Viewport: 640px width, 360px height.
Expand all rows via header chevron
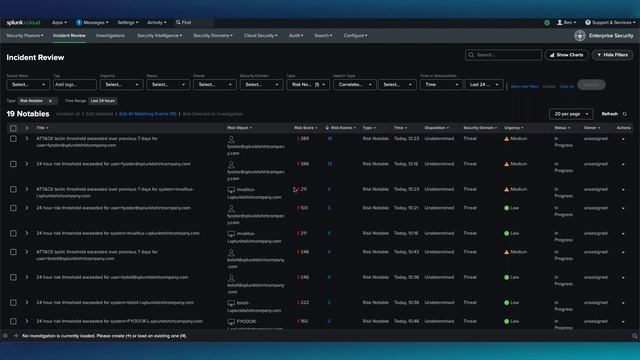(27, 128)
